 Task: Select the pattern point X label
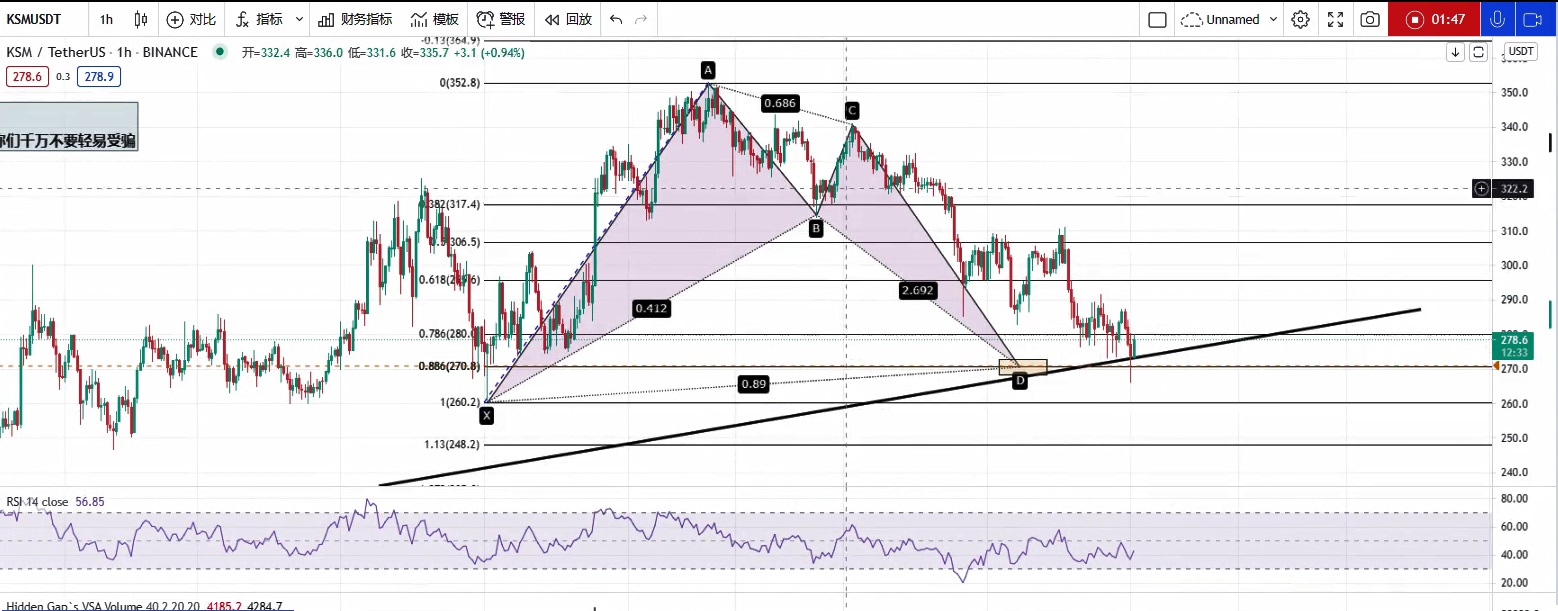486,415
